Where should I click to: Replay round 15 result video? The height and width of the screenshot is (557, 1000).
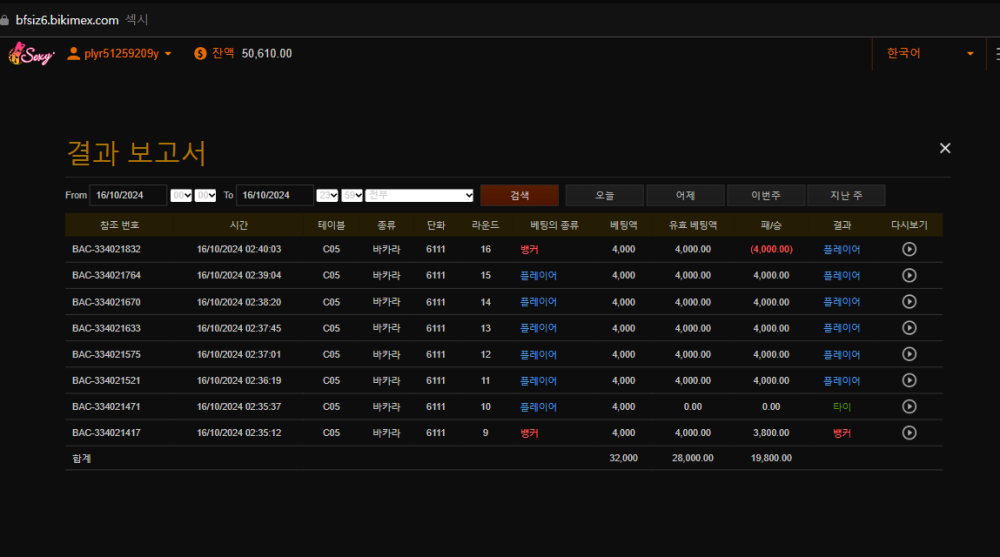[x=909, y=275]
